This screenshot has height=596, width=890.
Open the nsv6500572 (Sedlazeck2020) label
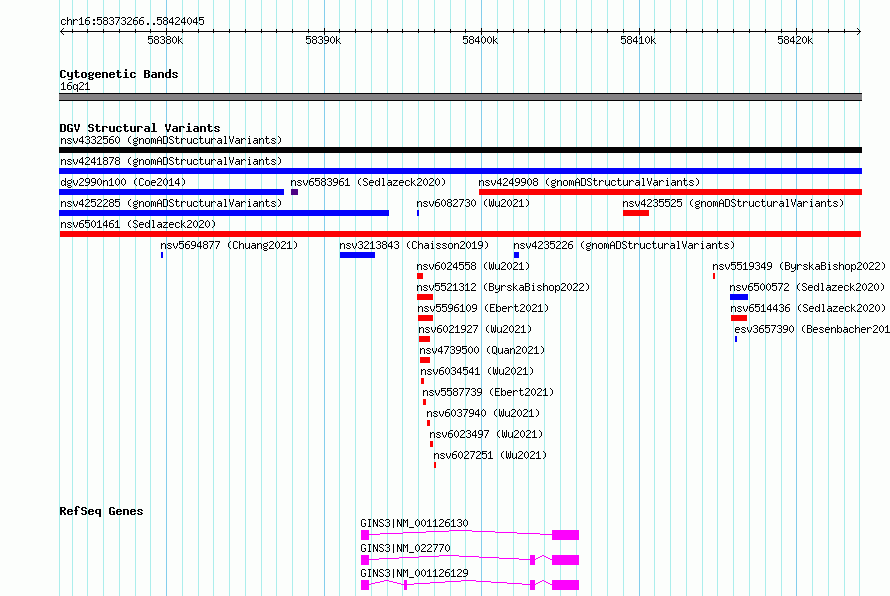808,287
